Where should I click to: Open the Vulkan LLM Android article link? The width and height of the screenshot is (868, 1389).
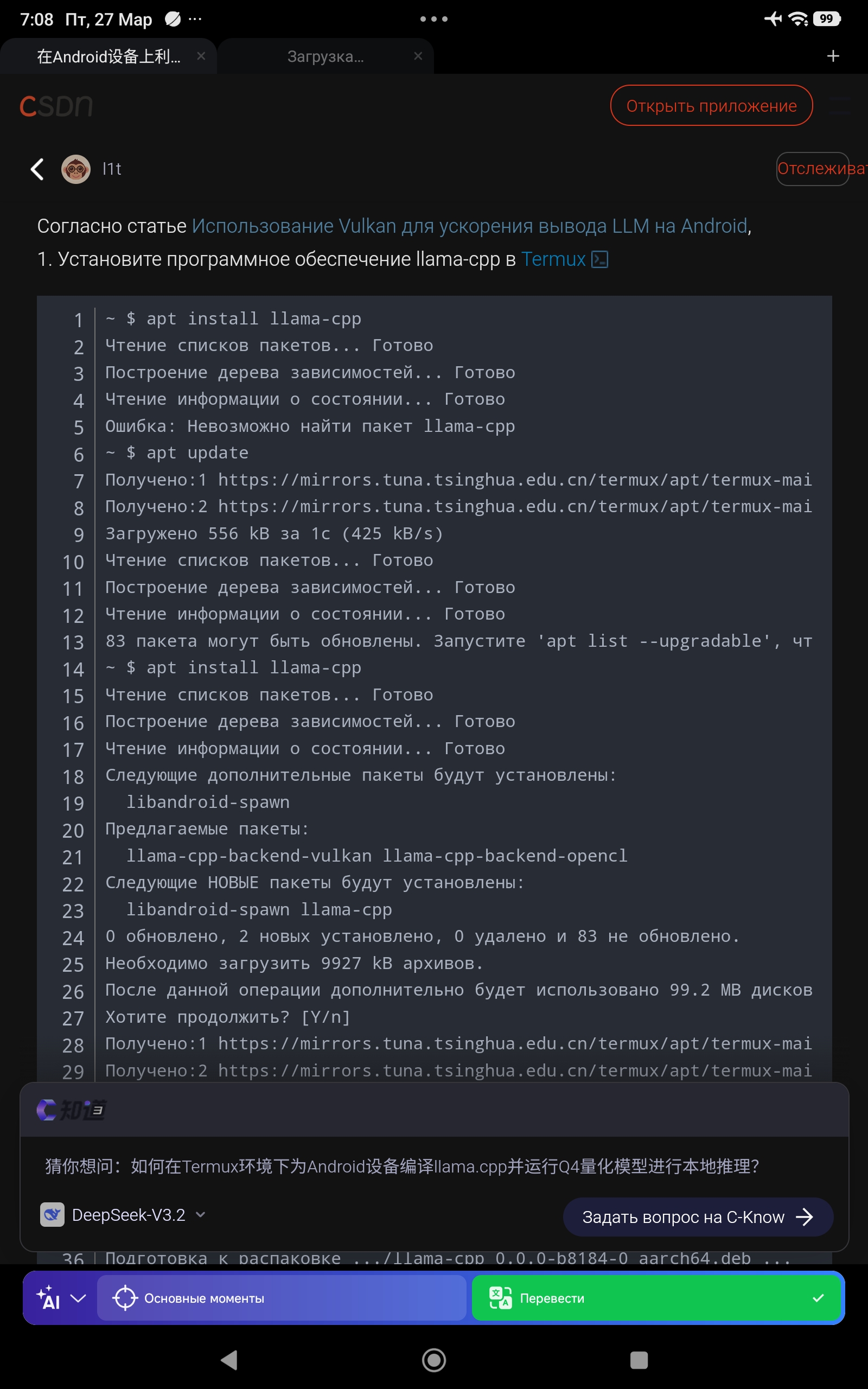(469, 226)
